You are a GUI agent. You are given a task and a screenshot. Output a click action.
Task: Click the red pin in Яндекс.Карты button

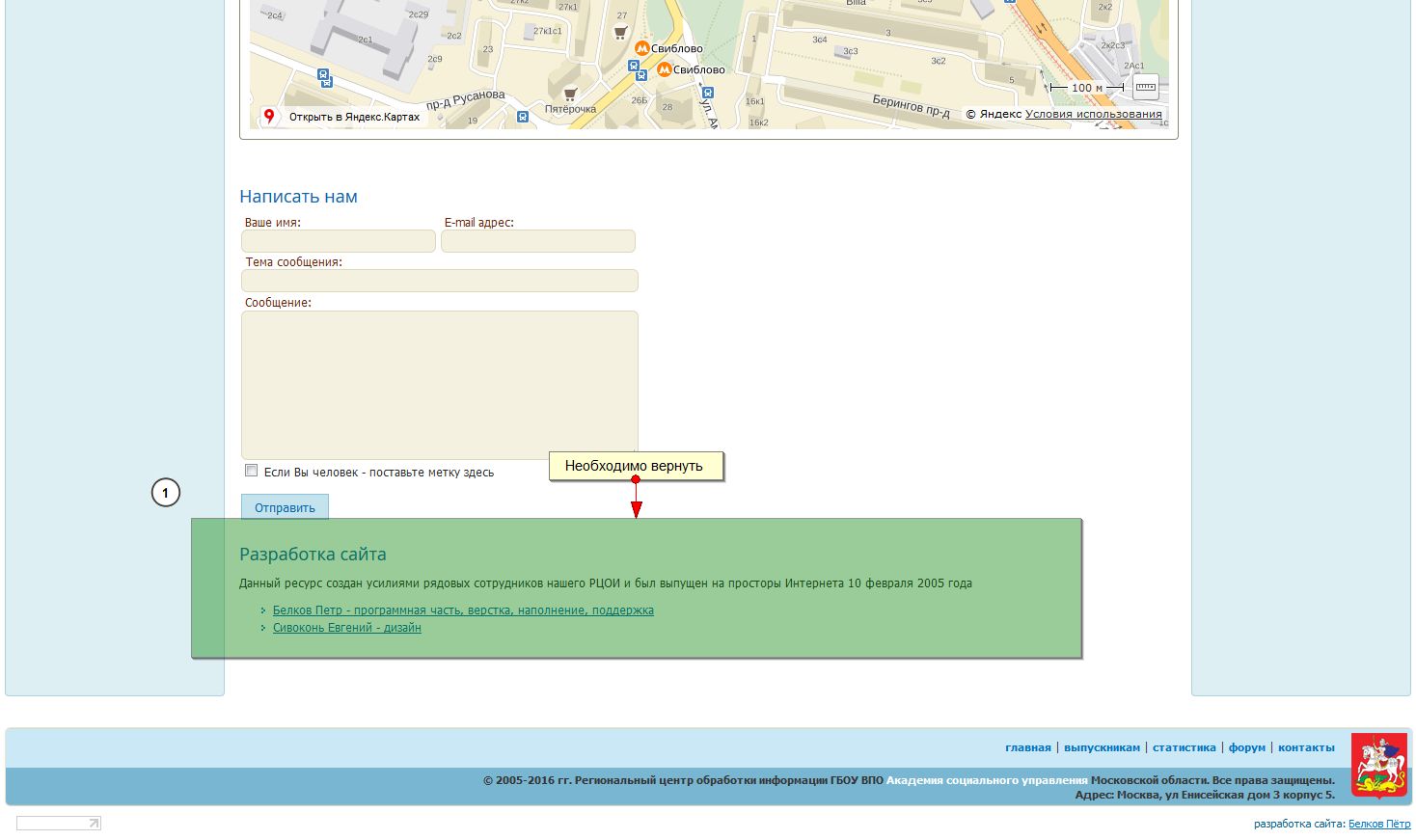(269, 117)
